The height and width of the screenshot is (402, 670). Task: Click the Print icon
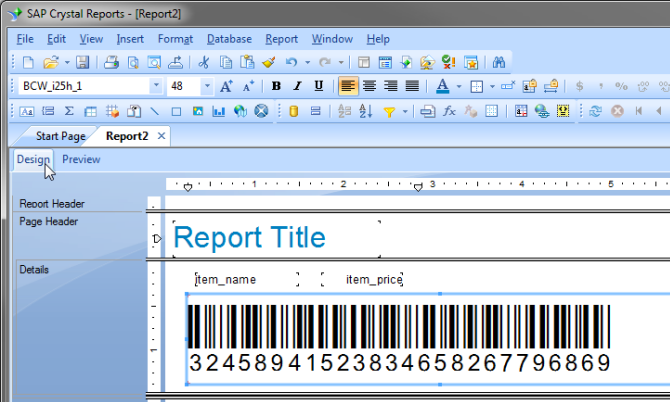[112, 63]
